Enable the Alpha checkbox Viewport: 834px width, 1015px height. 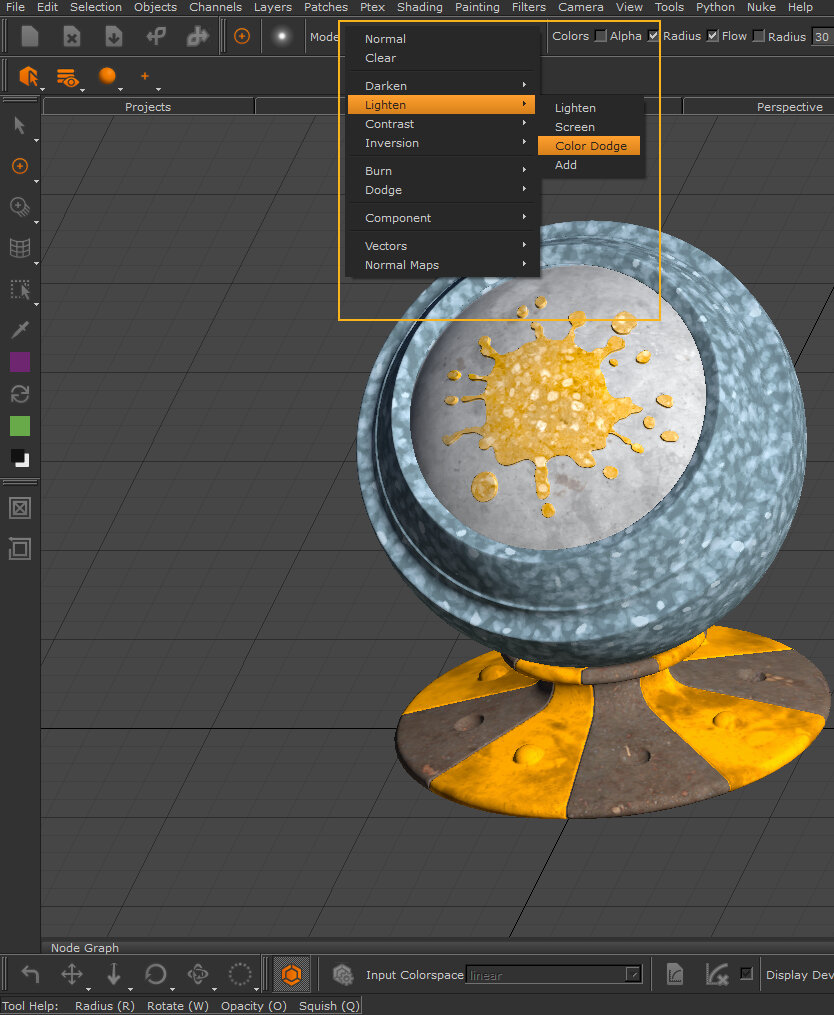click(600, 36)
